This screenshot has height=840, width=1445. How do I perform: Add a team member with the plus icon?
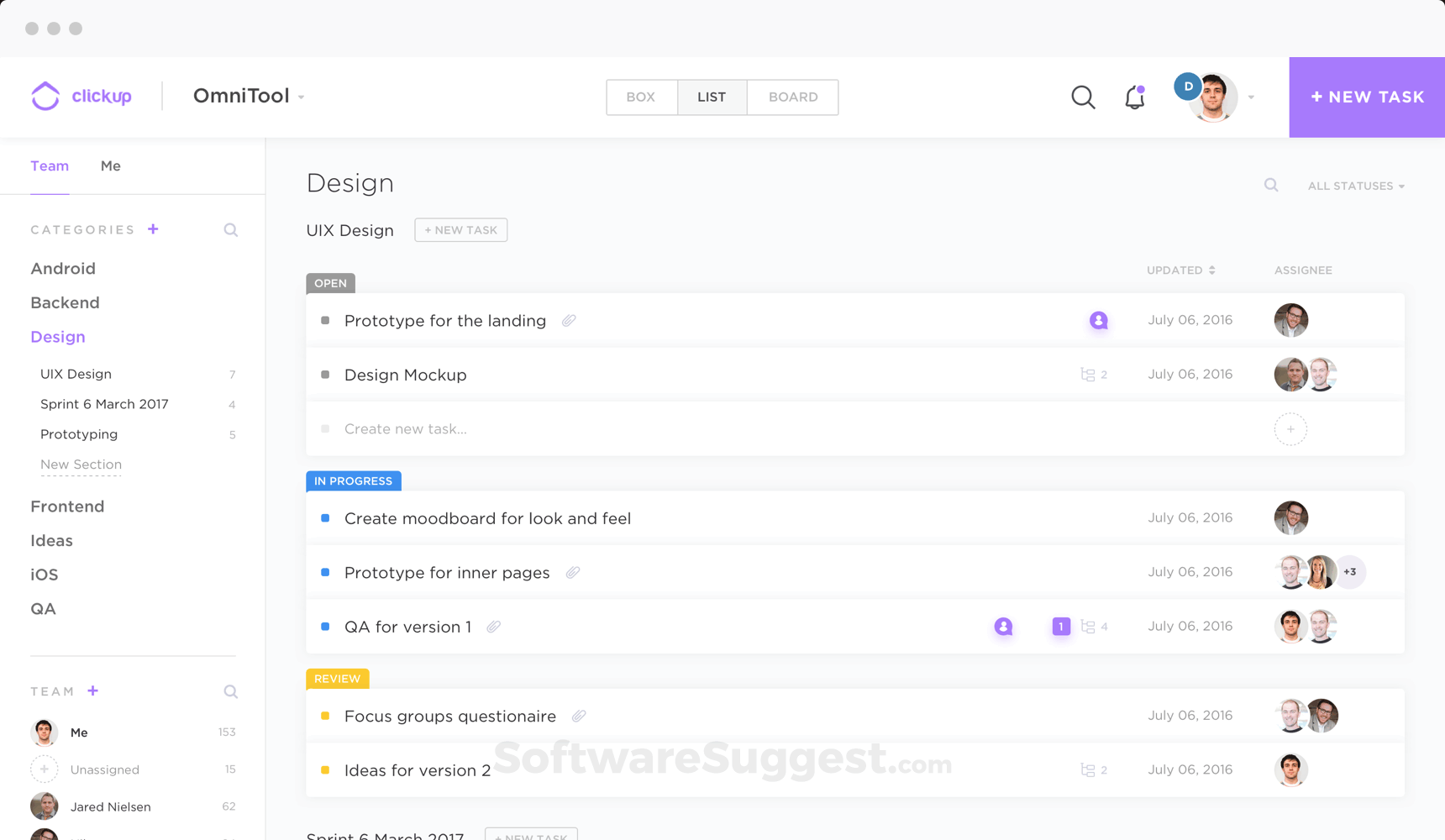(x=92, y=690)
